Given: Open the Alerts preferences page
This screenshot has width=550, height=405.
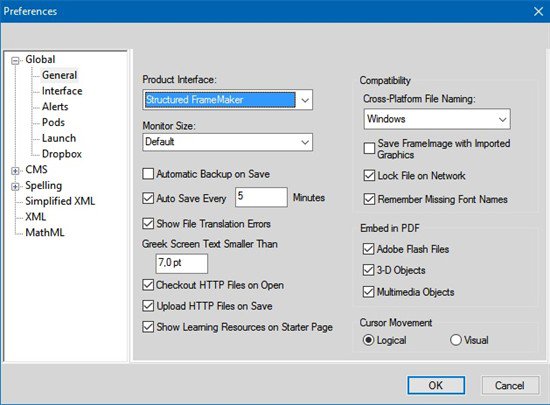Looking at the screenshot, I should (x=55, y=107).
